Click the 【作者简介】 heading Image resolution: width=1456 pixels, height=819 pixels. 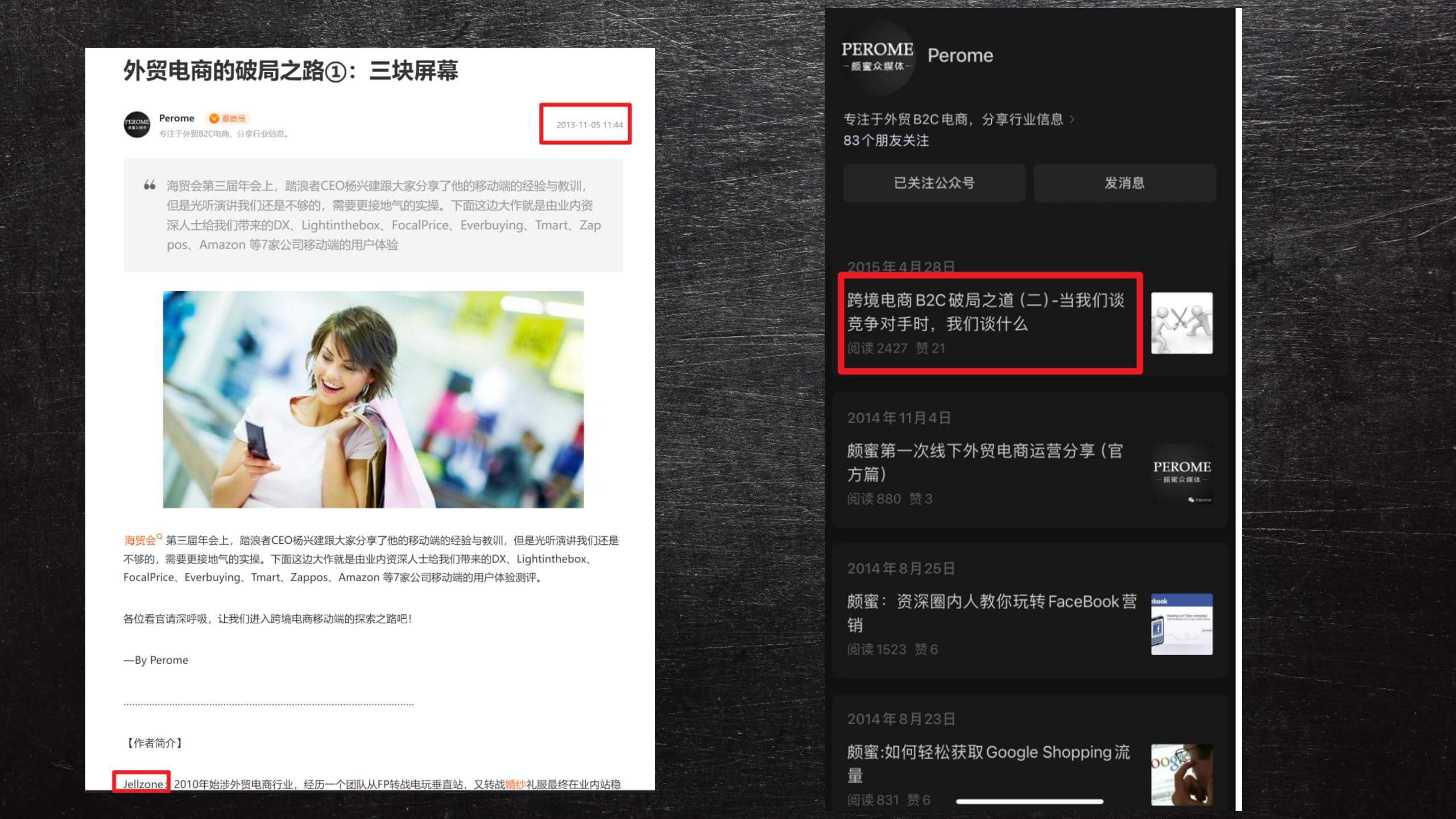click(x=154, y=743)
